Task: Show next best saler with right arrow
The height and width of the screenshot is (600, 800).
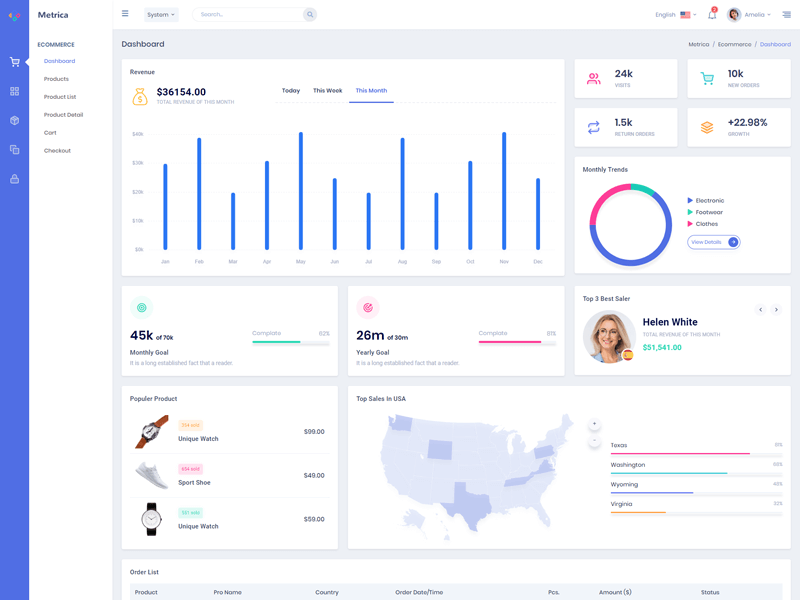Action: coord(776,310)
